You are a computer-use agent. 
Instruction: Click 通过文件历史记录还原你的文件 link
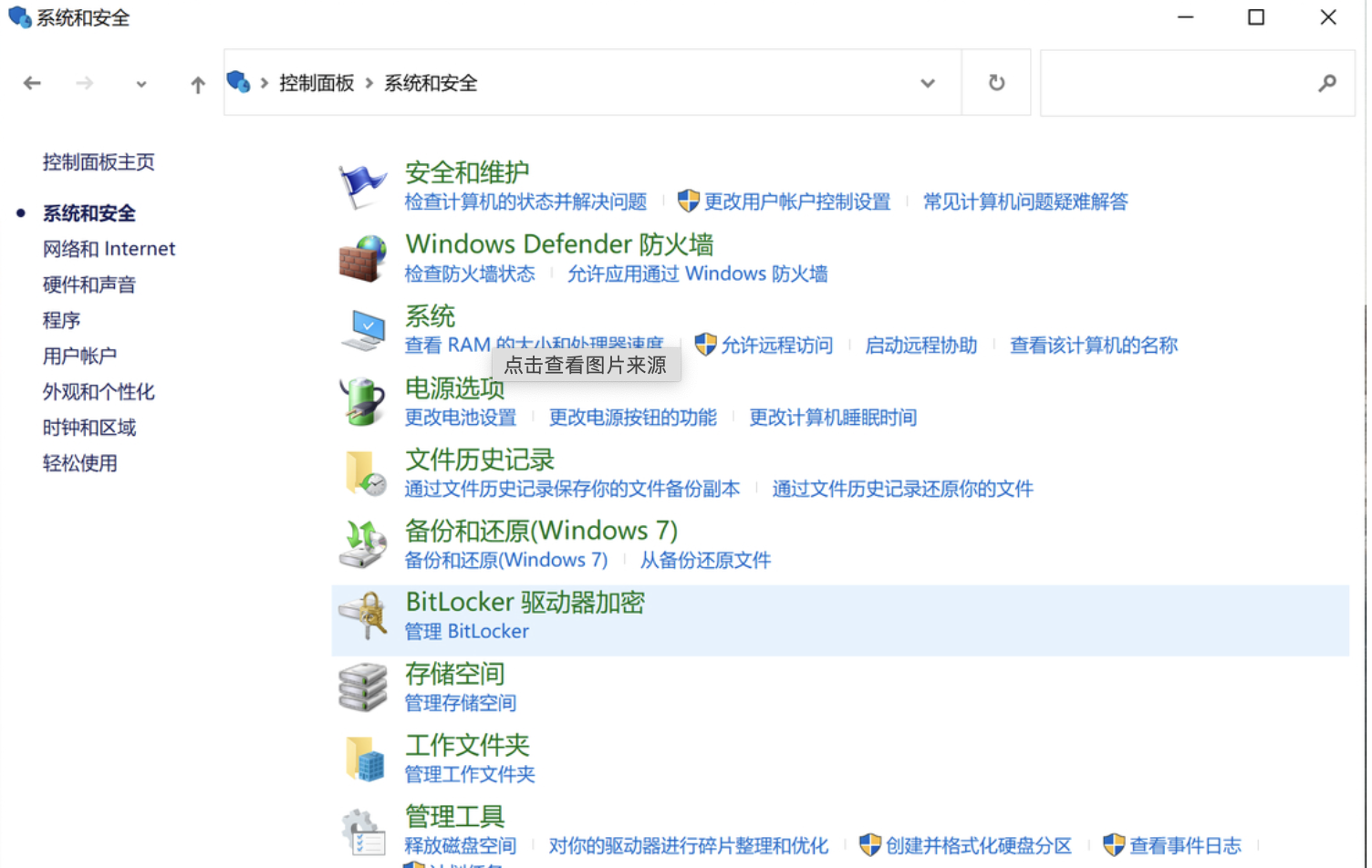tap(902, 489)
